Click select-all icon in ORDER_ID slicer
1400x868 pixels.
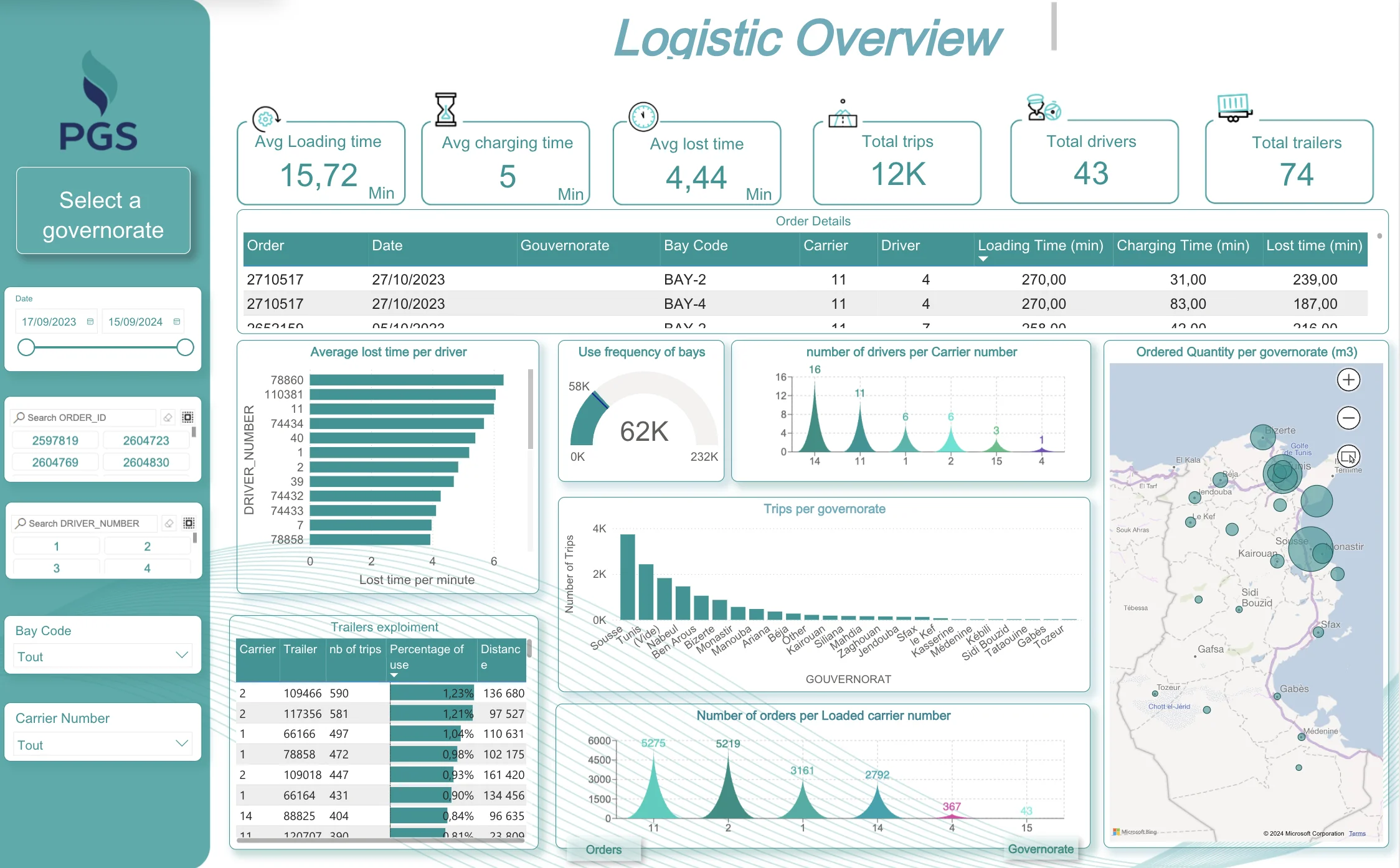point(187,417)
